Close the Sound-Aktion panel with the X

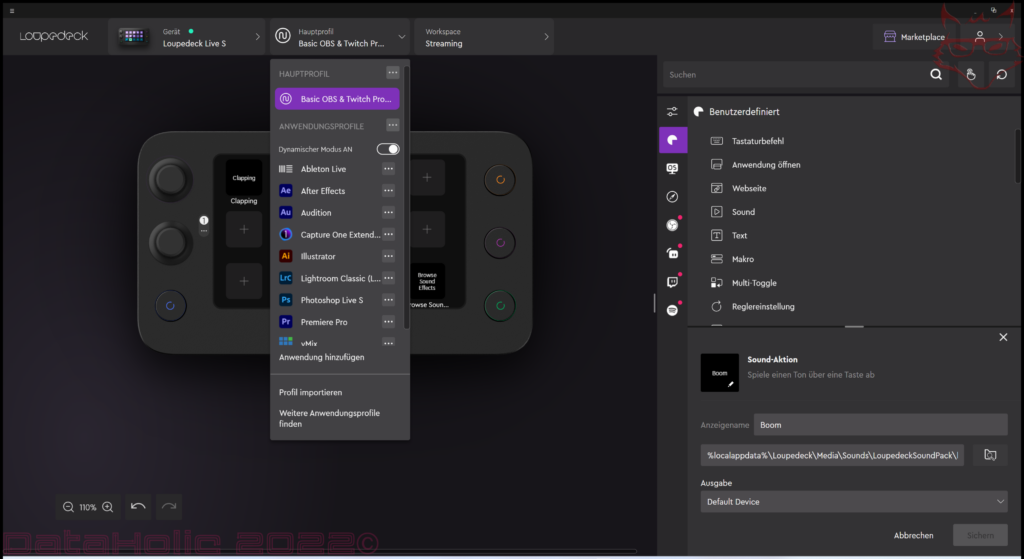[1003, 337]
